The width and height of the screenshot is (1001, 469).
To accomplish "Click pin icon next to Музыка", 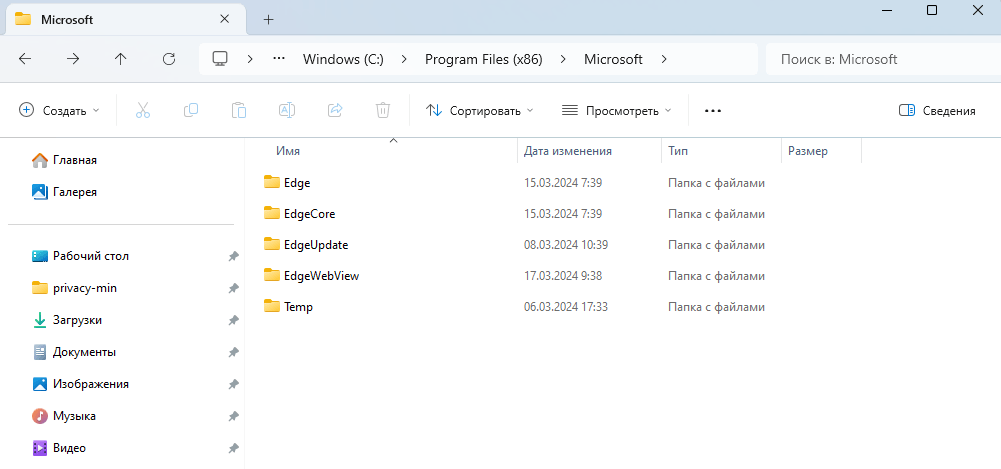I will pos(234,416).
